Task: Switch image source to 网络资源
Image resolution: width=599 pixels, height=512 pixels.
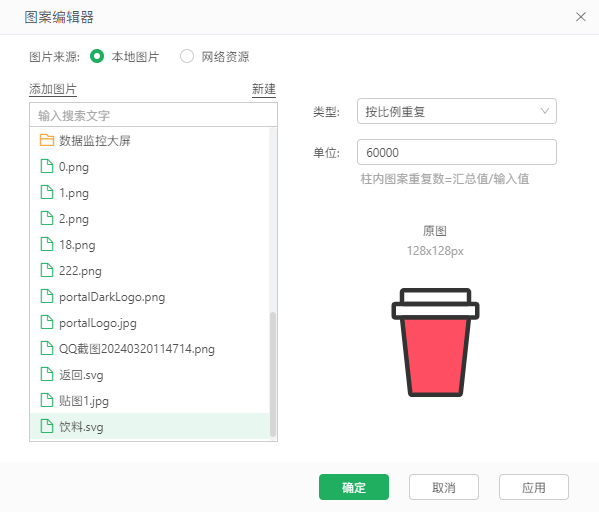Action: click(x=187, y=57)
